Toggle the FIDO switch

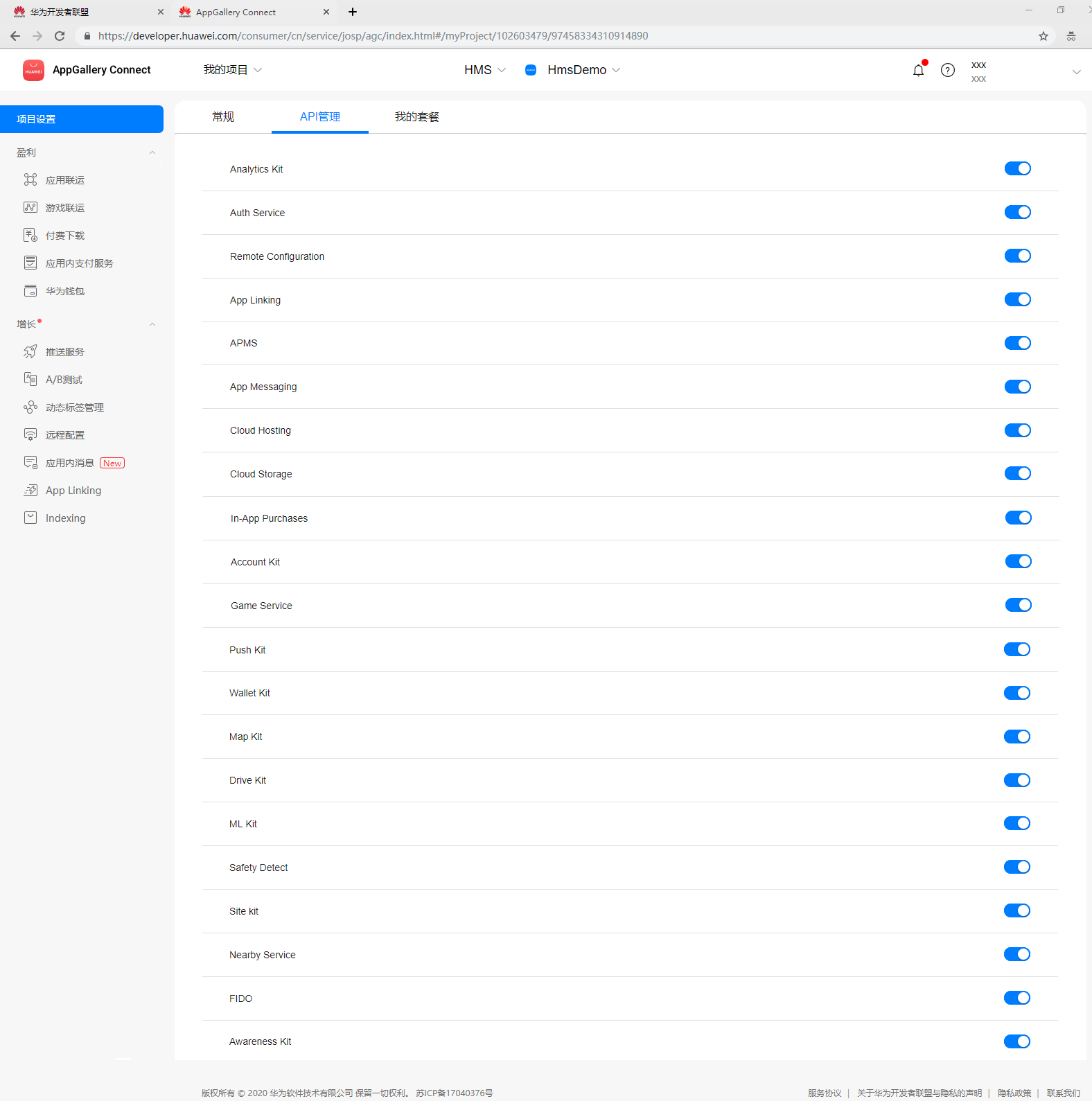[x=1017, y=998]
